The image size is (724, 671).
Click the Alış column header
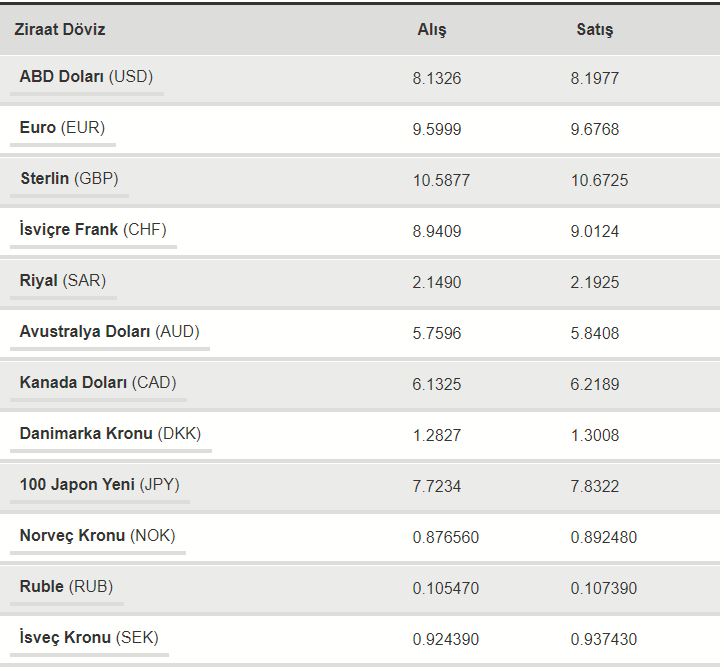click(x=432, y=30)
